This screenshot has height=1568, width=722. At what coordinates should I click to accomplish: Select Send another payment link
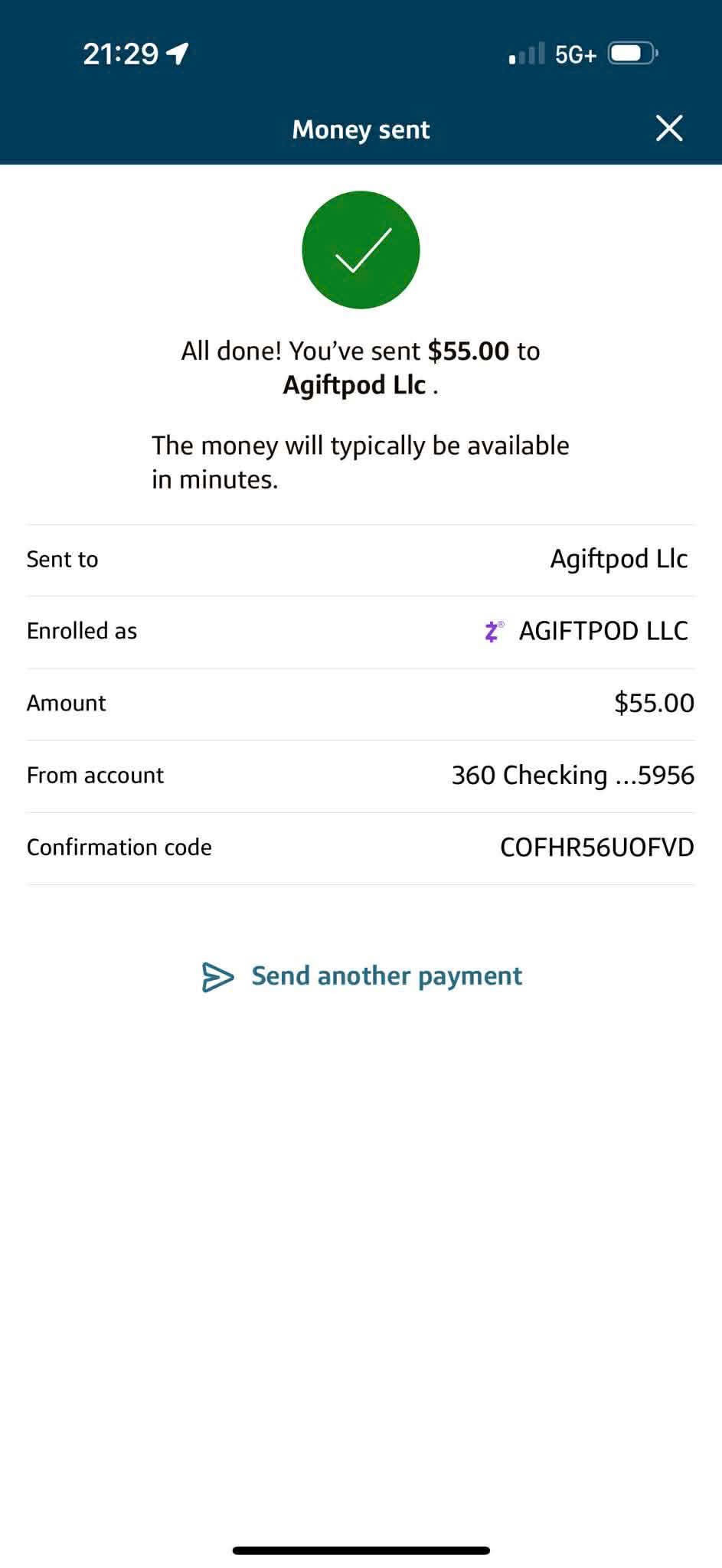(387, 976)
